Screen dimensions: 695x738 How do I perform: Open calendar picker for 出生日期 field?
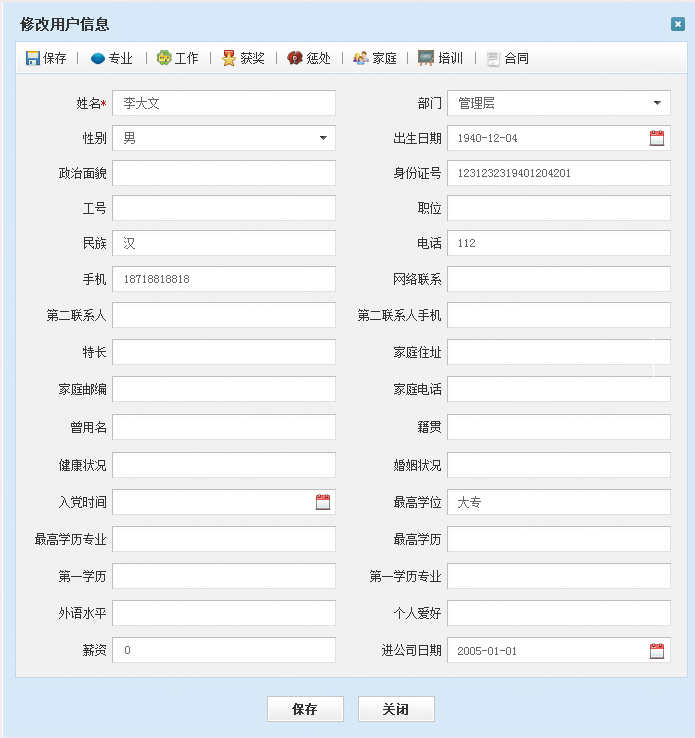point(657,138)
